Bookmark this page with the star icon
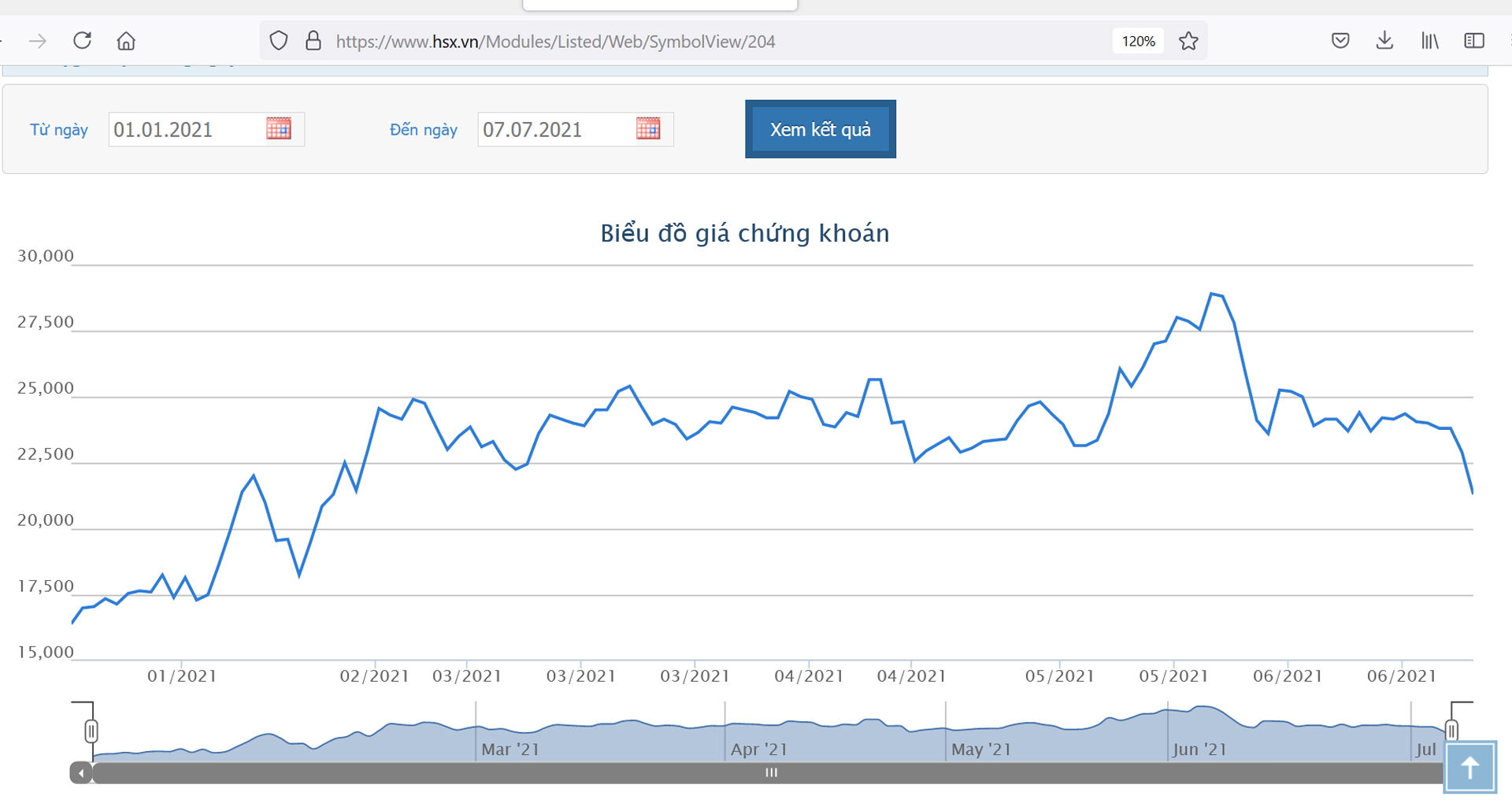 click(x=1188, y=41)
